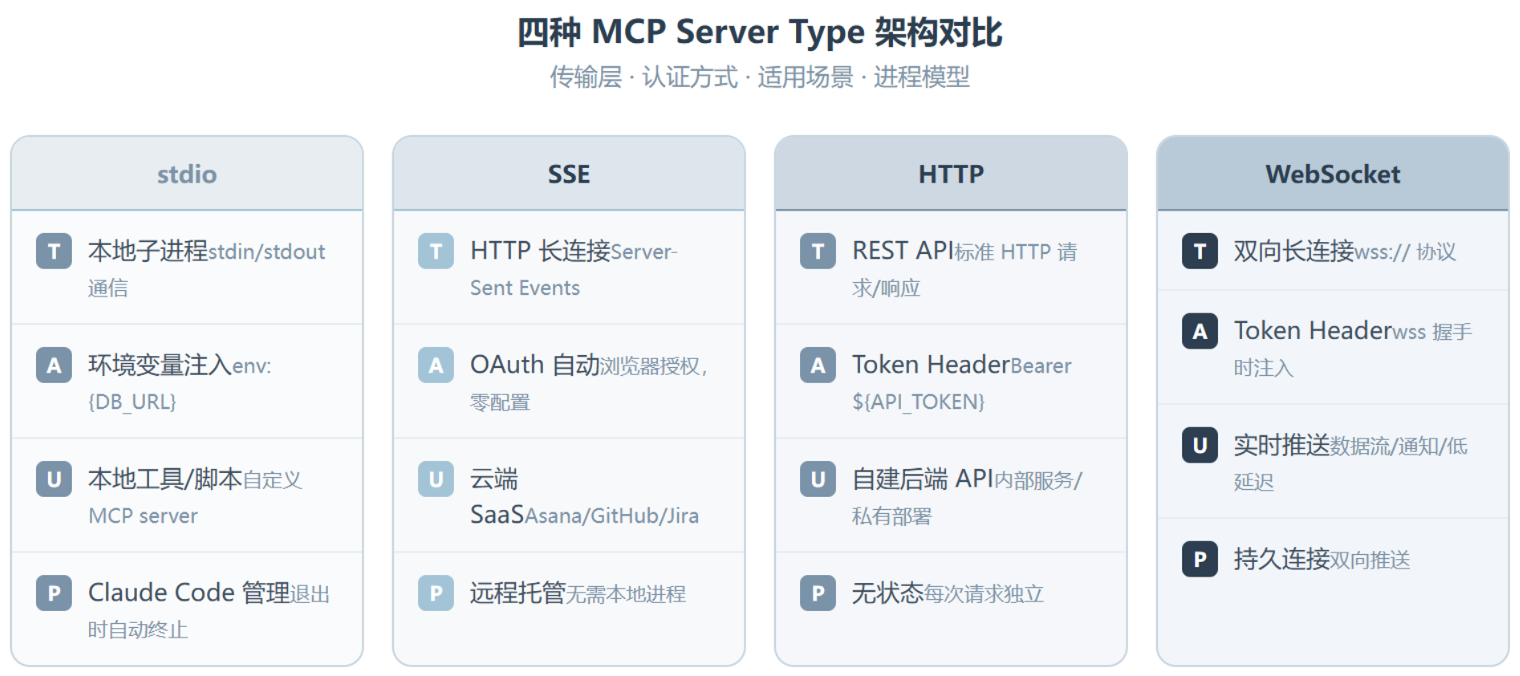Click the text 无状态
Screen dimensions: 1520x676
888,593
